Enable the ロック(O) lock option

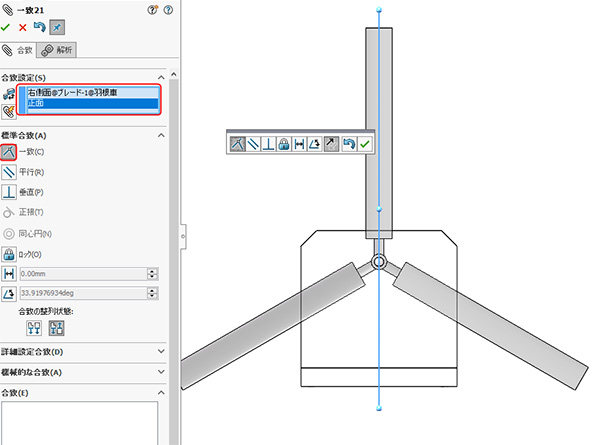(x=9, y=254)
